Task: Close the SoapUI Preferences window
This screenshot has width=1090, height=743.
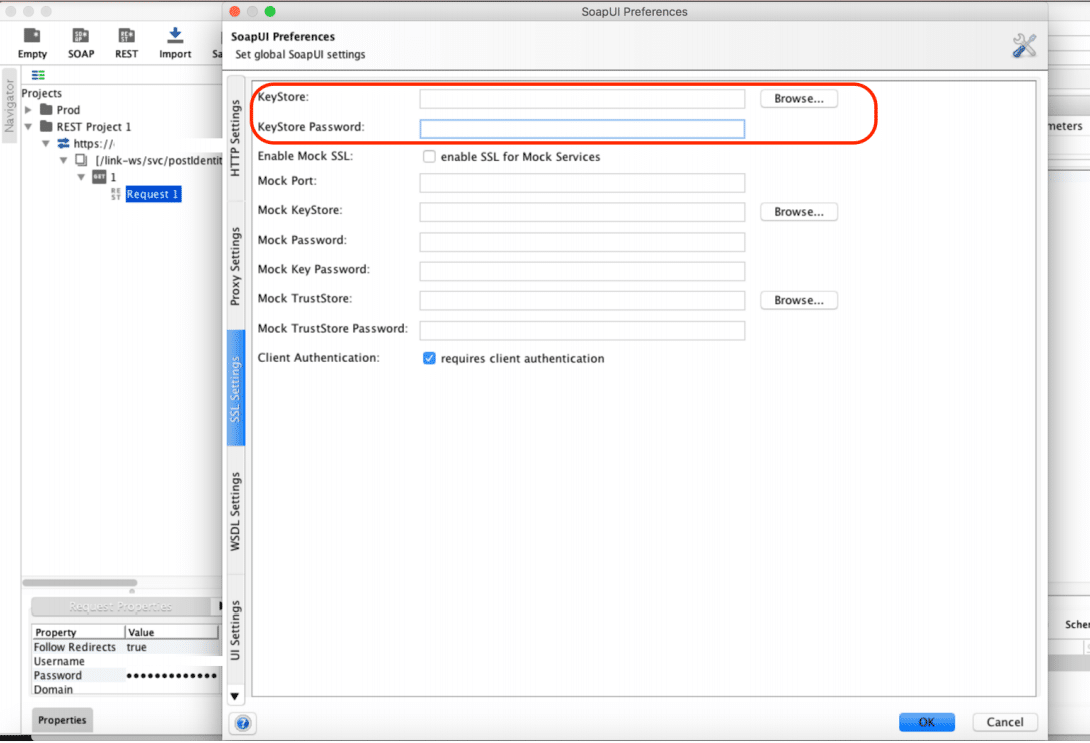Action: coord(235,11)
